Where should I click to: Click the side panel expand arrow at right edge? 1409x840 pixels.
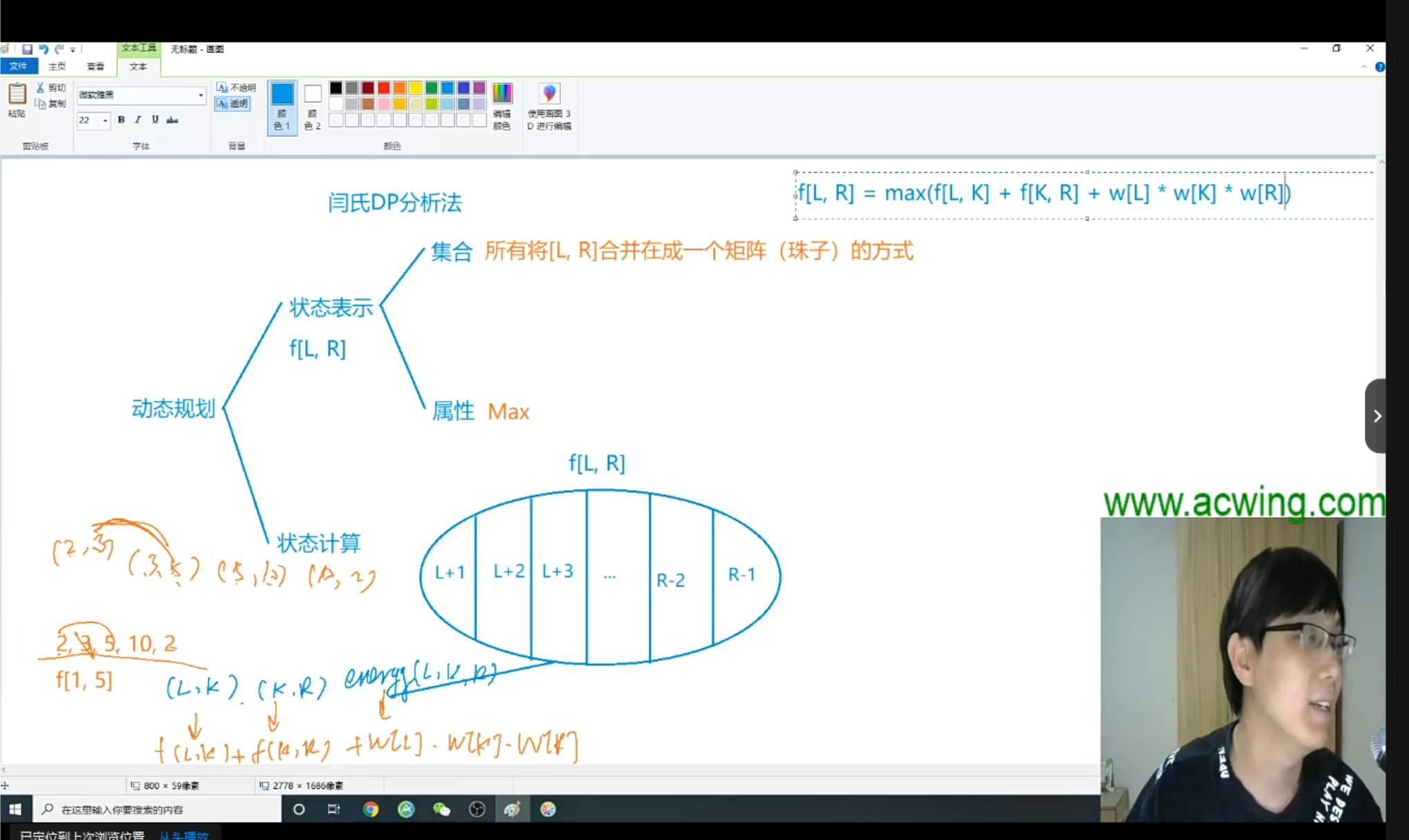click(1376, 416)
